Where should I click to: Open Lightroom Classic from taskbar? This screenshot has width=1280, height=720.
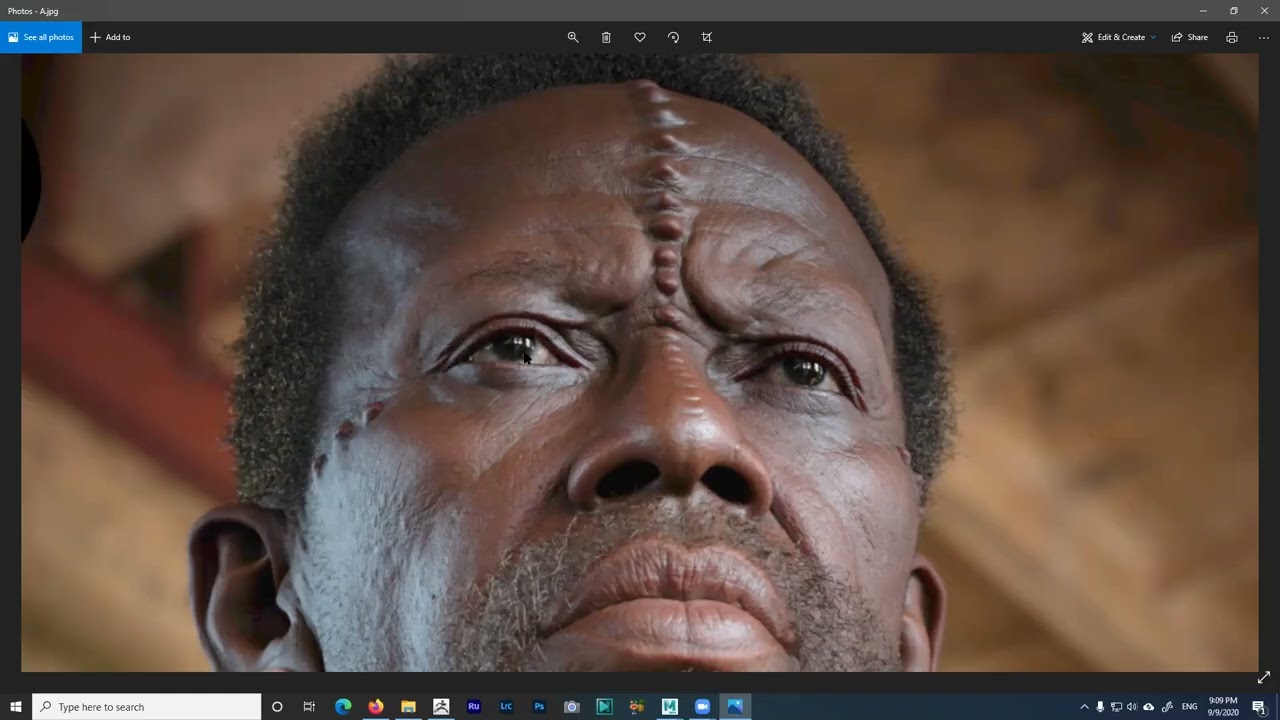click(506, 707)
